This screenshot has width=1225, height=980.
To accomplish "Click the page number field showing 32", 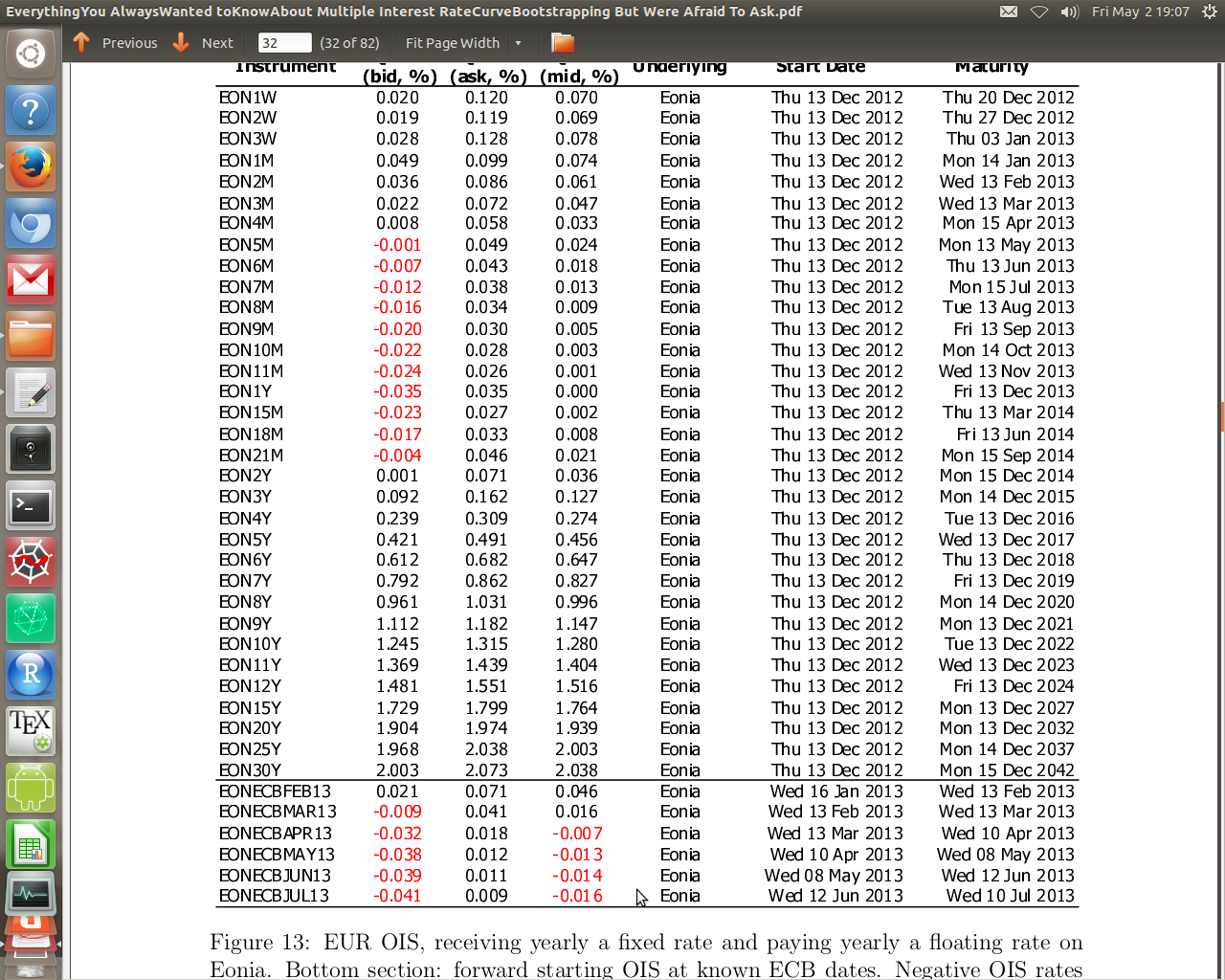I will click(x=284, y=43).
